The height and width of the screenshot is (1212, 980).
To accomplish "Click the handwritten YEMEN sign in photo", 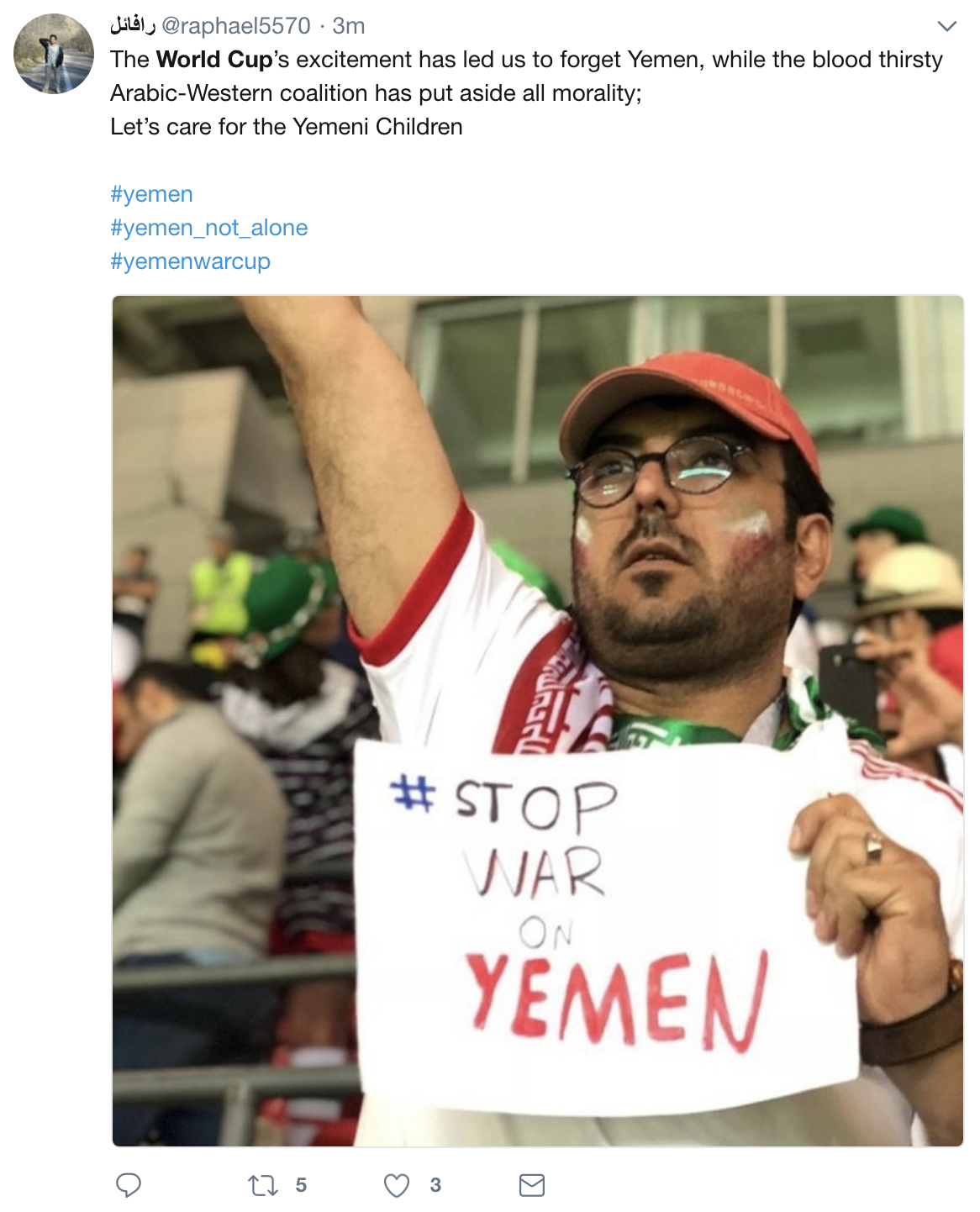I will point(618,1000).
